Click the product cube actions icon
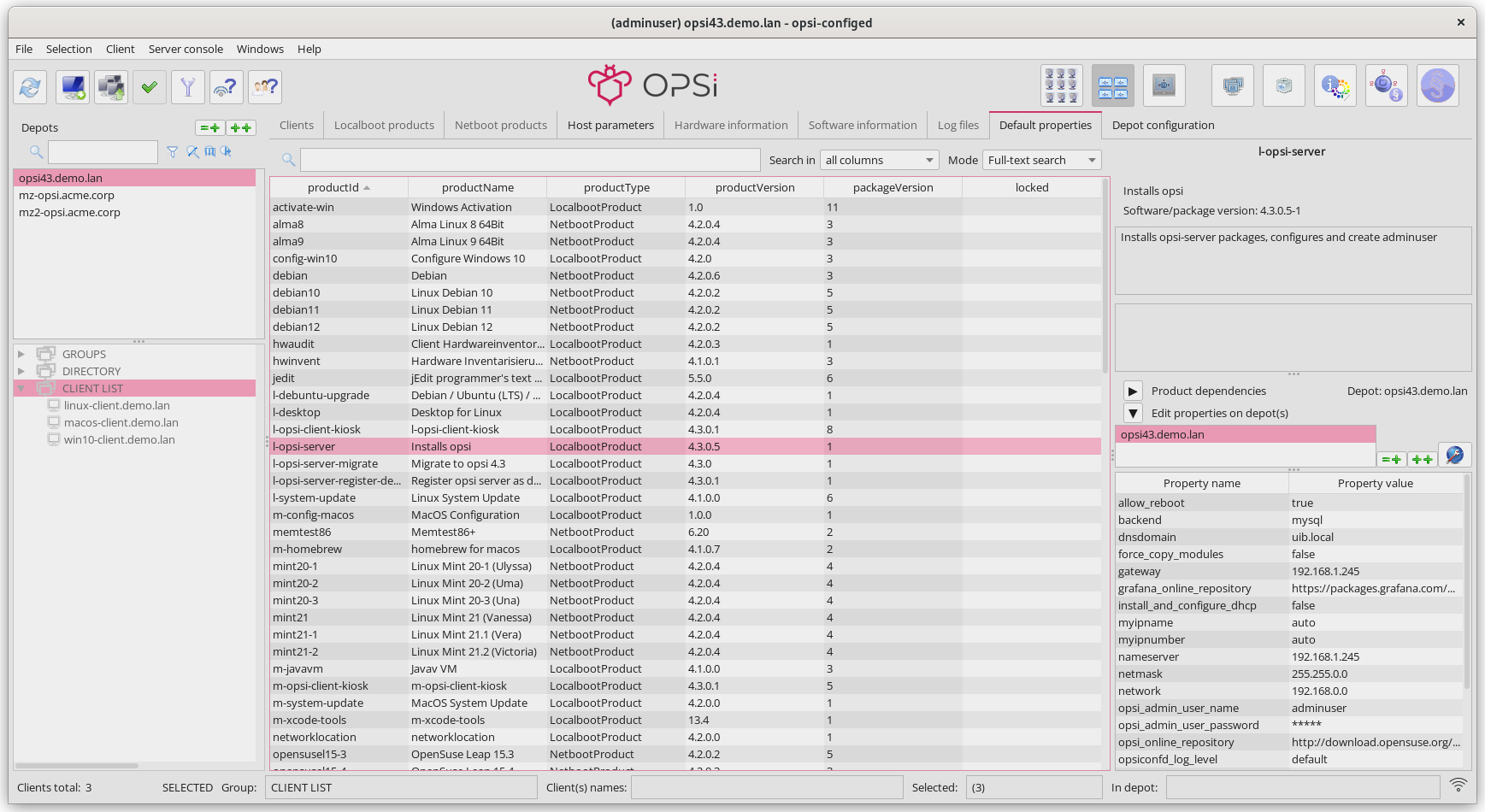 coord(1284,85)
